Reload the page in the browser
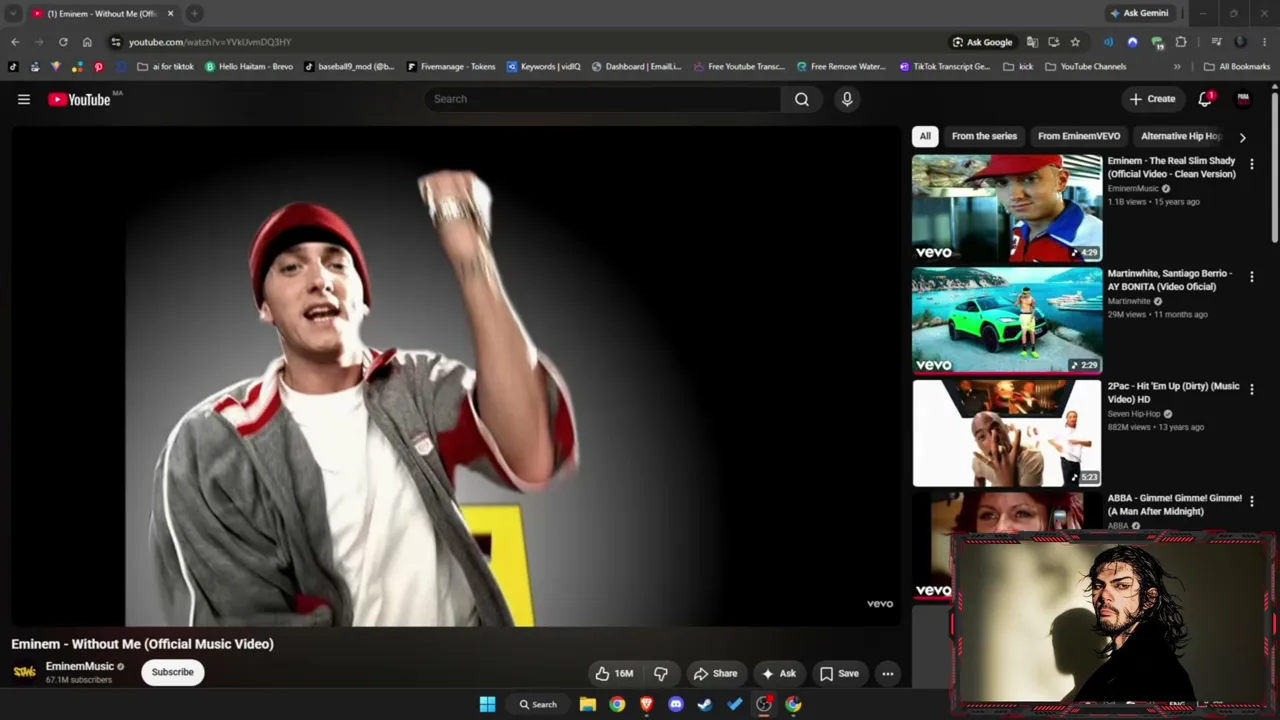Screen dimensions: 1280x720 click(x=63, y=42)
